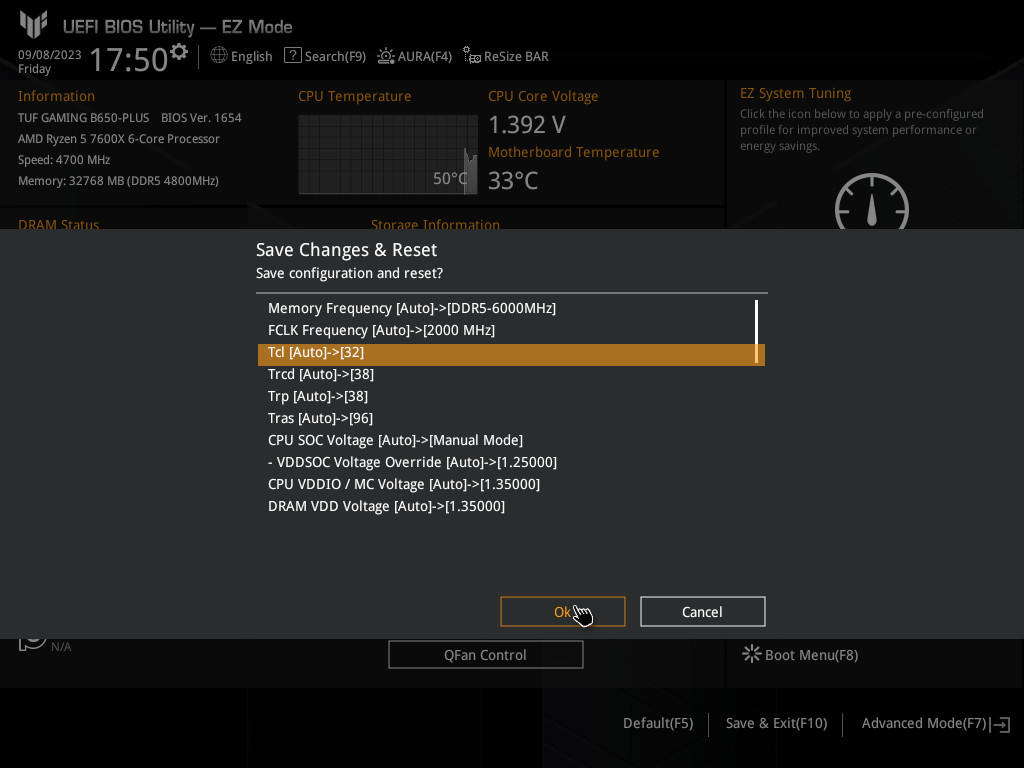Switch to Advanced Mode(F7)
This screenshot has height=768, width=1024.
pyautogui.click(x=923, y=723)
